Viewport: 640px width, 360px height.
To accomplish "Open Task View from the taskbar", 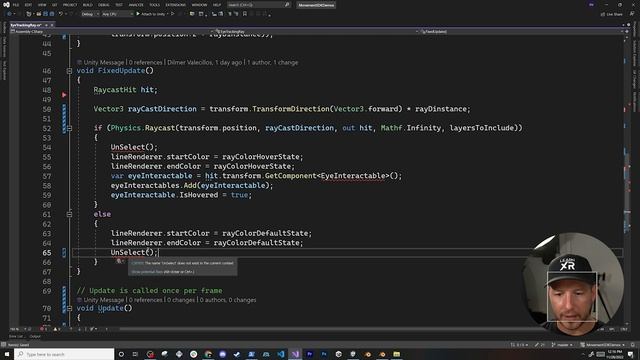I will 136,354.
